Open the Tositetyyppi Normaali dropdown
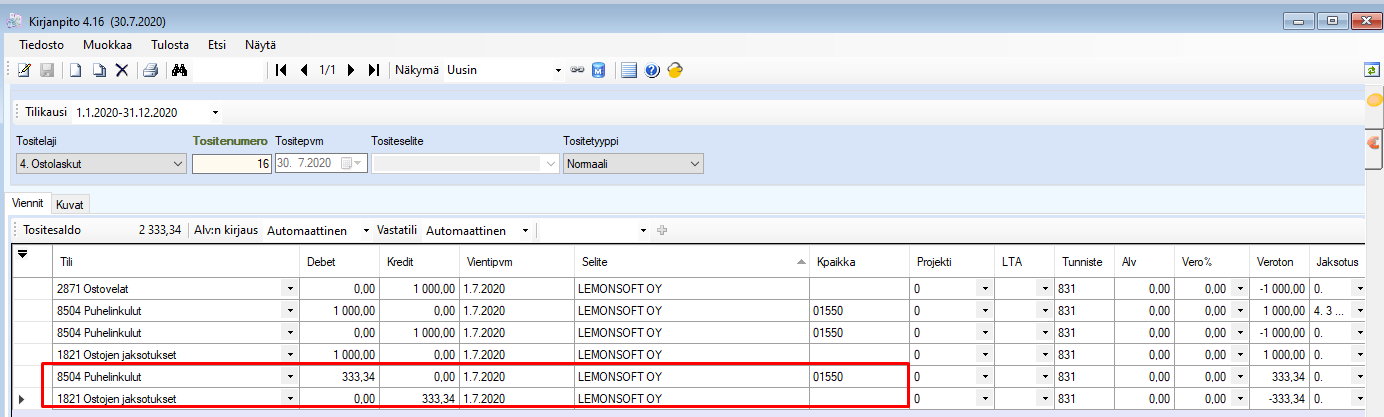The width and height of the screenshot is (1384, 417). [633, 163]
